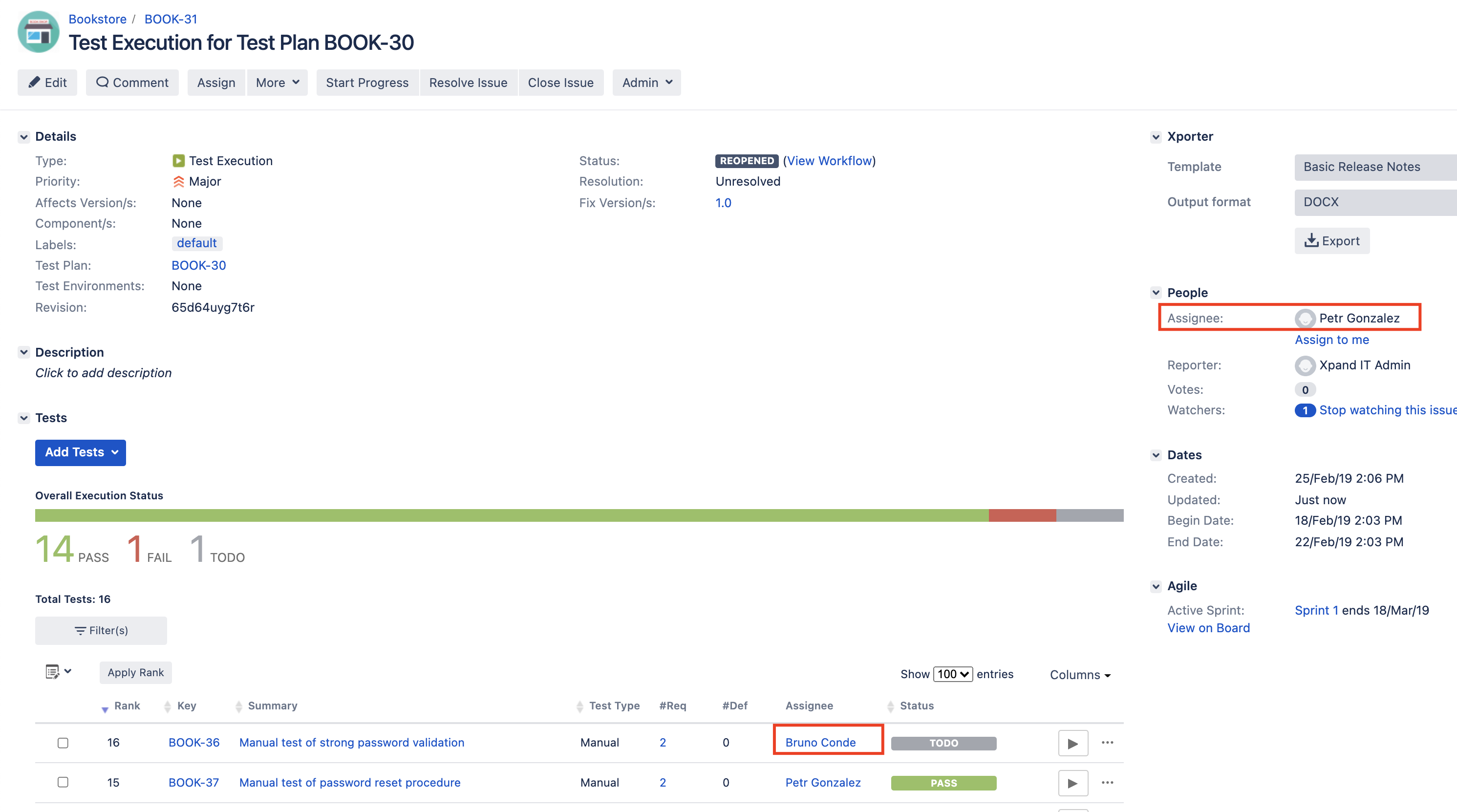Click red FAIL segment of execution bar
1457x812 pixels.
(x=1022, y=515)
